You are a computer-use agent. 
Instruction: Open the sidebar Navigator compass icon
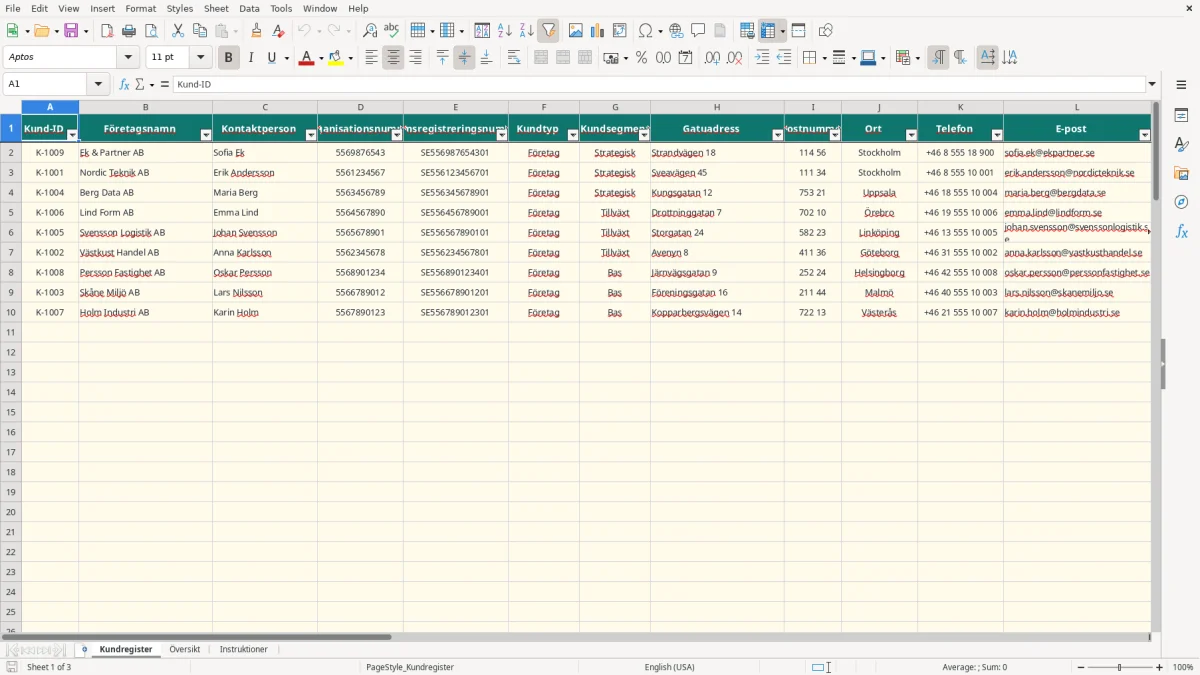[1181, 202]
